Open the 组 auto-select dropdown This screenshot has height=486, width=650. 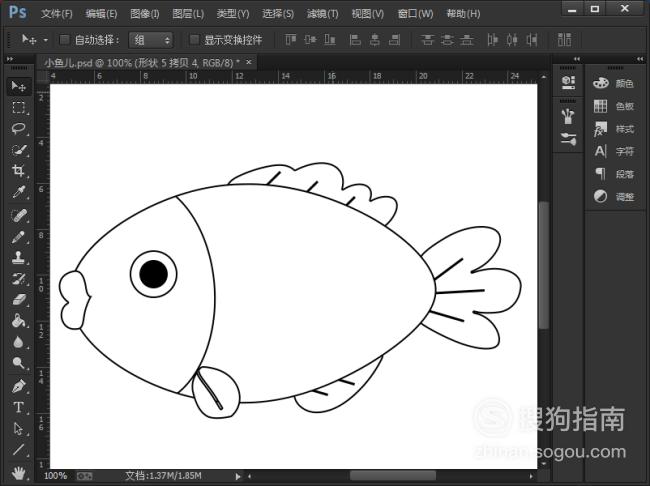tap(151, 40)
